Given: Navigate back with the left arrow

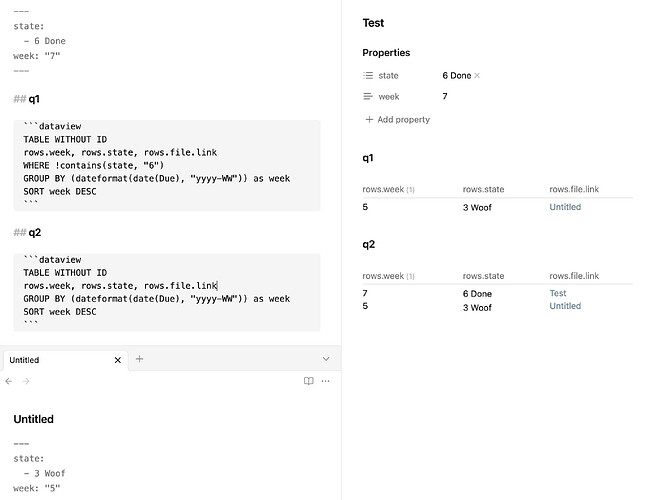Looking at the screenshot, I should (9, 381).
